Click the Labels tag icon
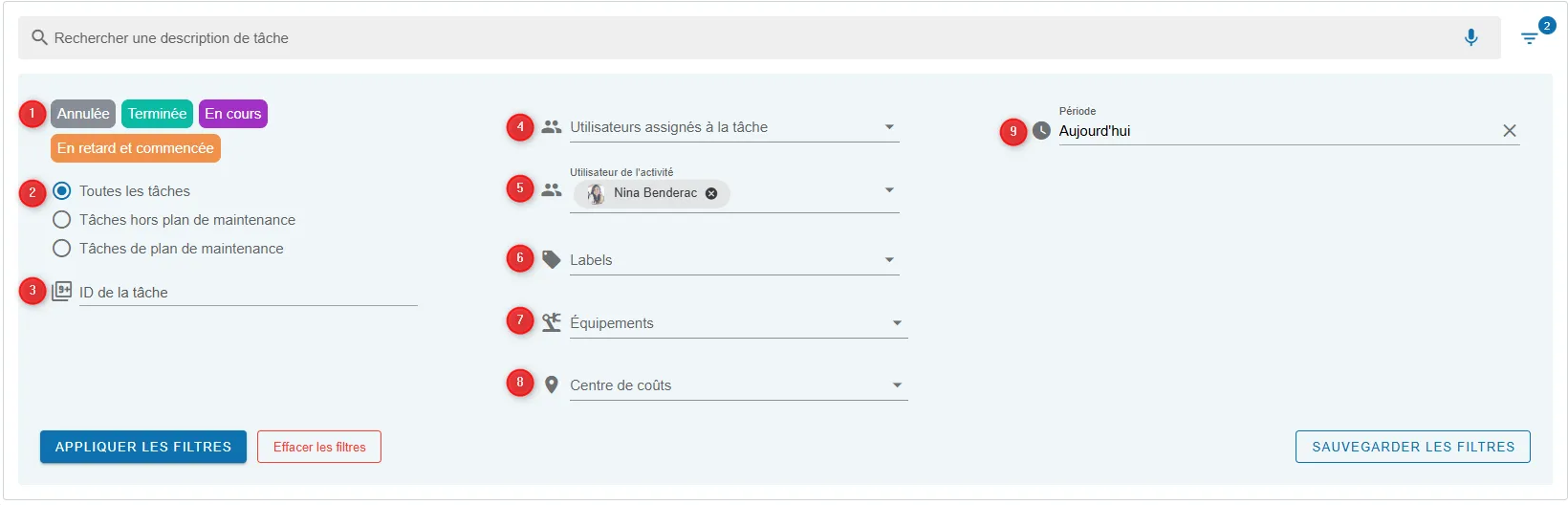1568x505 pixels. tap(552, 259)
